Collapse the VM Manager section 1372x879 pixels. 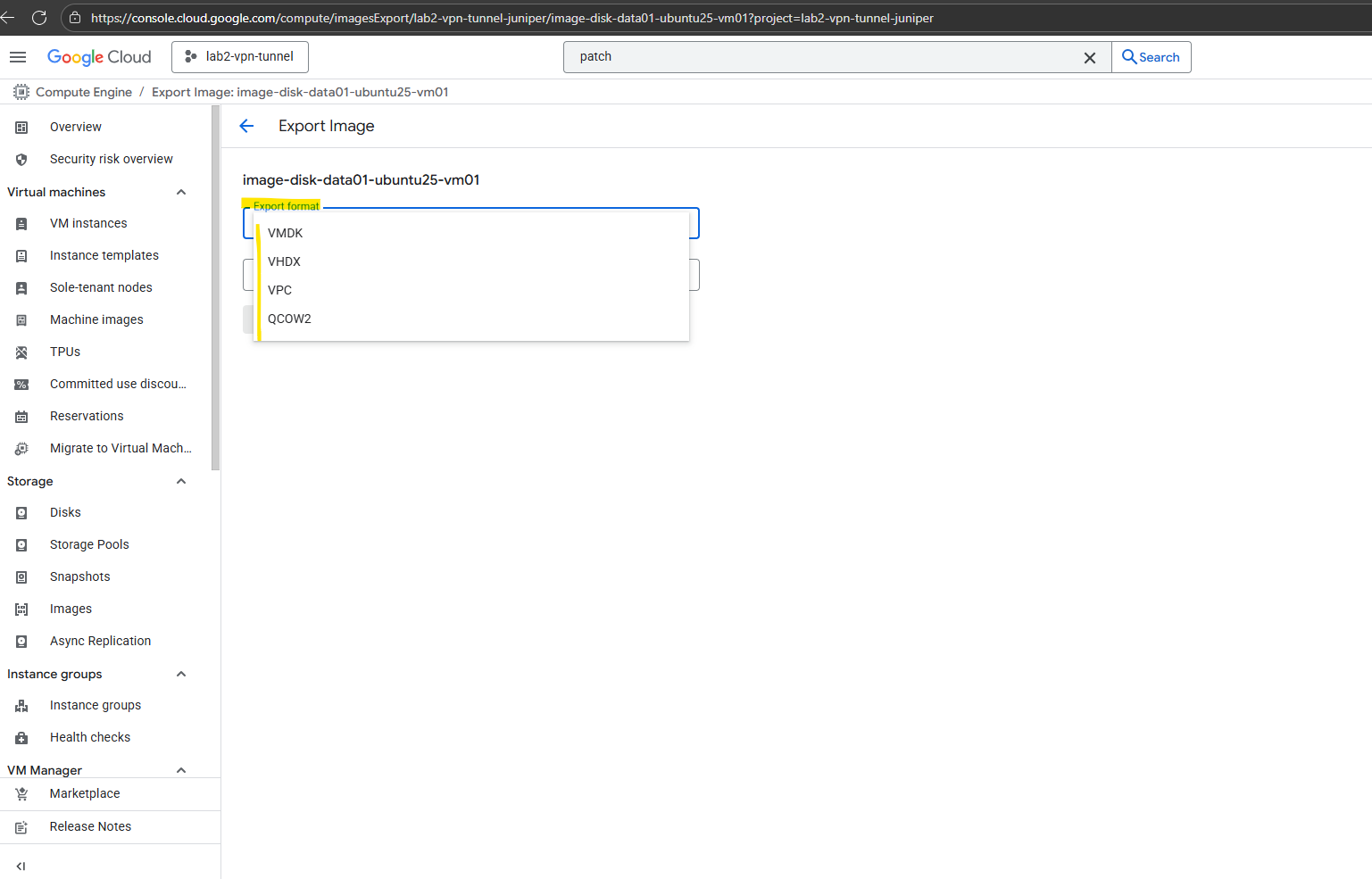pos(181,770)
